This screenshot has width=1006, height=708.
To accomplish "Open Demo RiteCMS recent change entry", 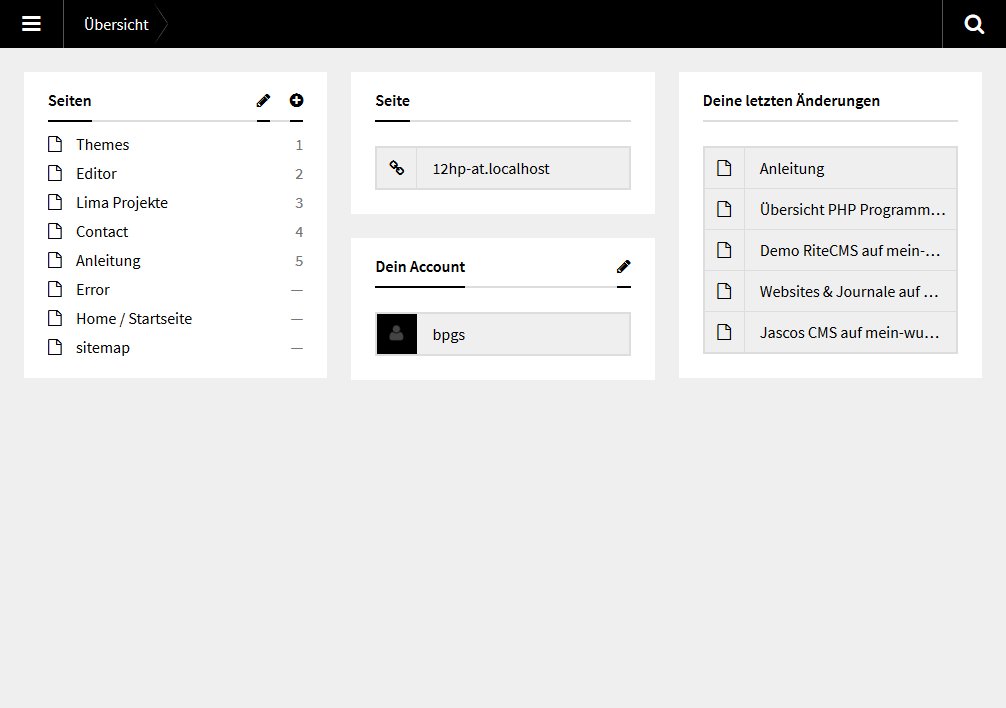I will coord(852,251).
